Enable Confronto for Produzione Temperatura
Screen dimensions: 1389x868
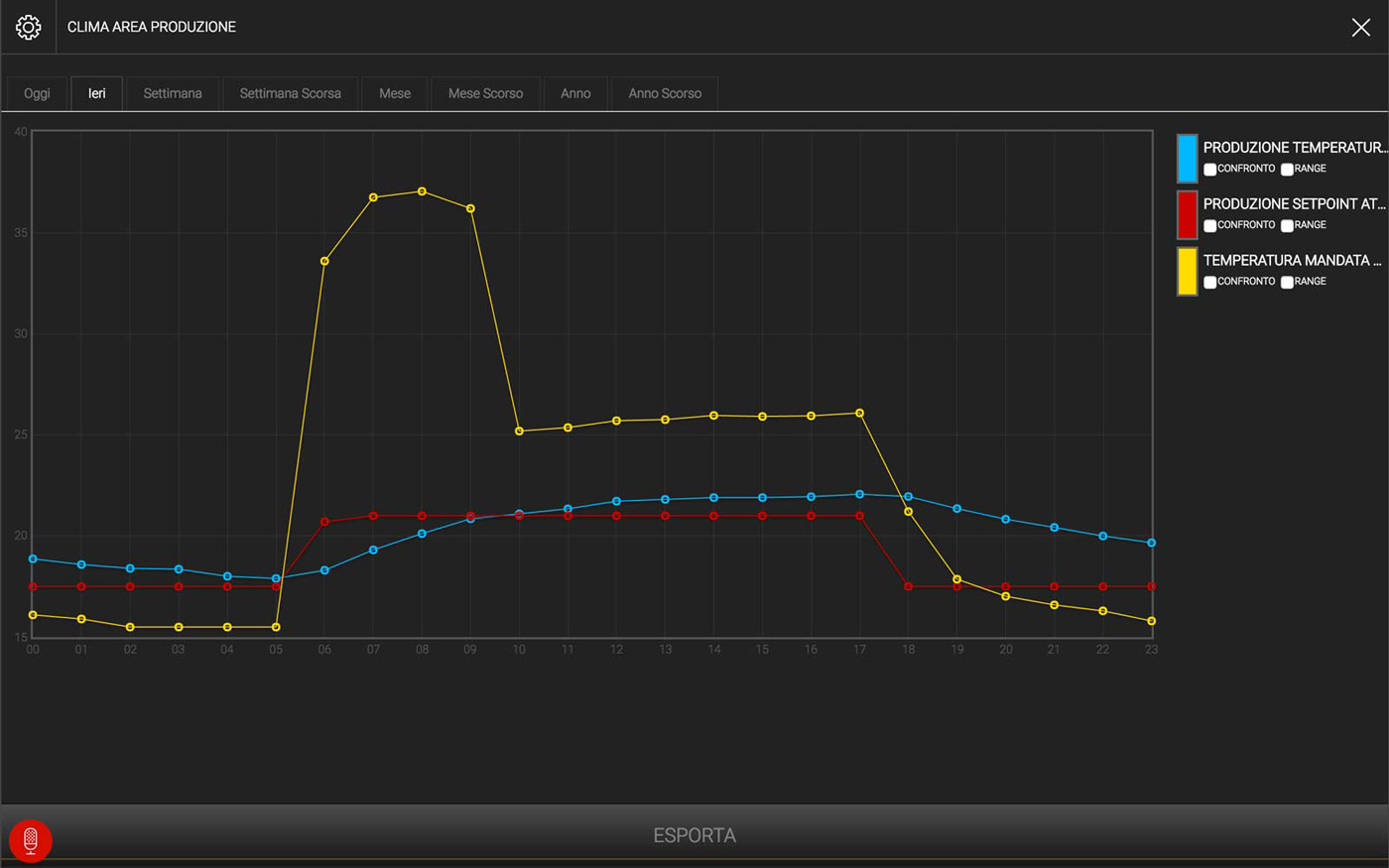(1209, 170)
